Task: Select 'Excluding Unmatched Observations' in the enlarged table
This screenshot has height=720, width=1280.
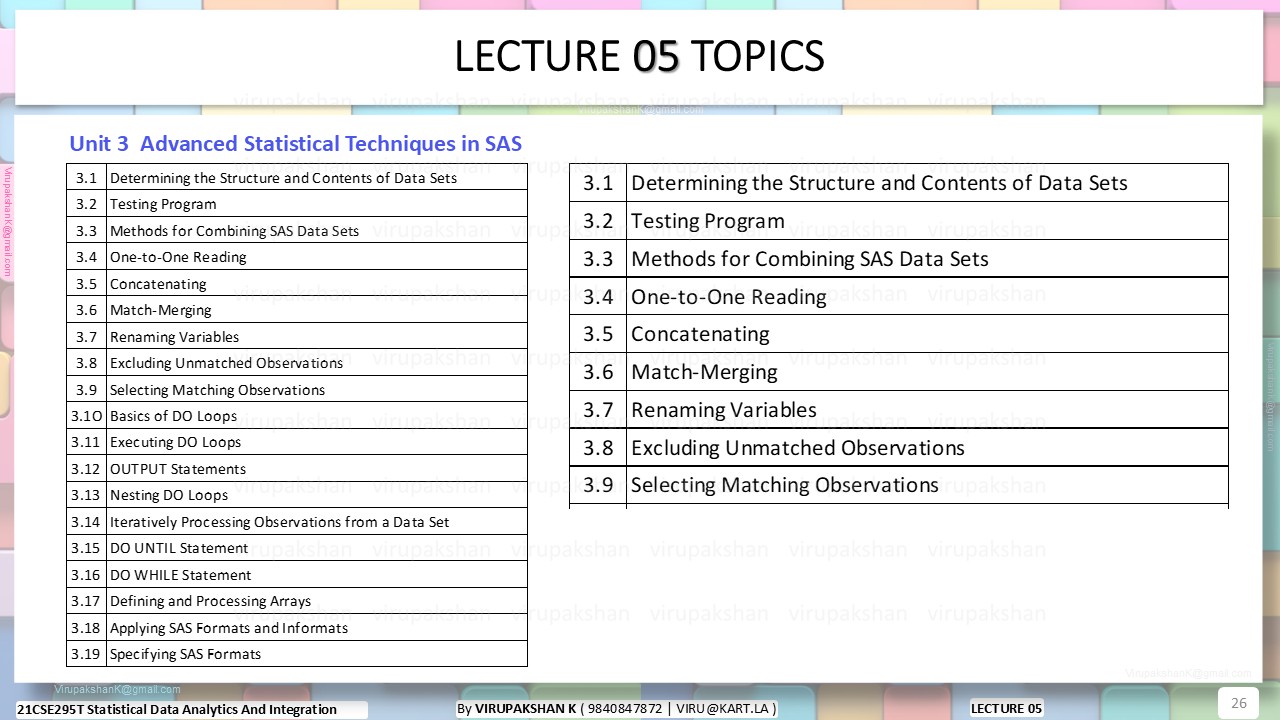Action: [x=798, y=448]
